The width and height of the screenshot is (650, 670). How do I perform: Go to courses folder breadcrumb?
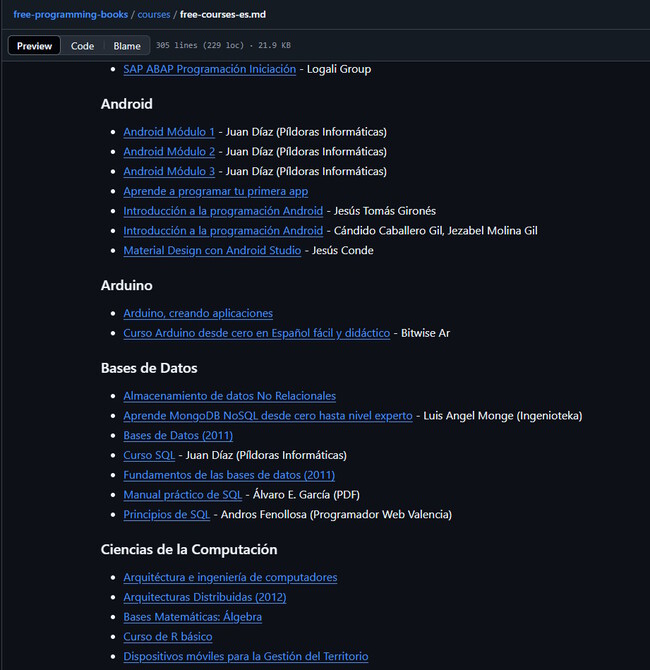point(154,15)
